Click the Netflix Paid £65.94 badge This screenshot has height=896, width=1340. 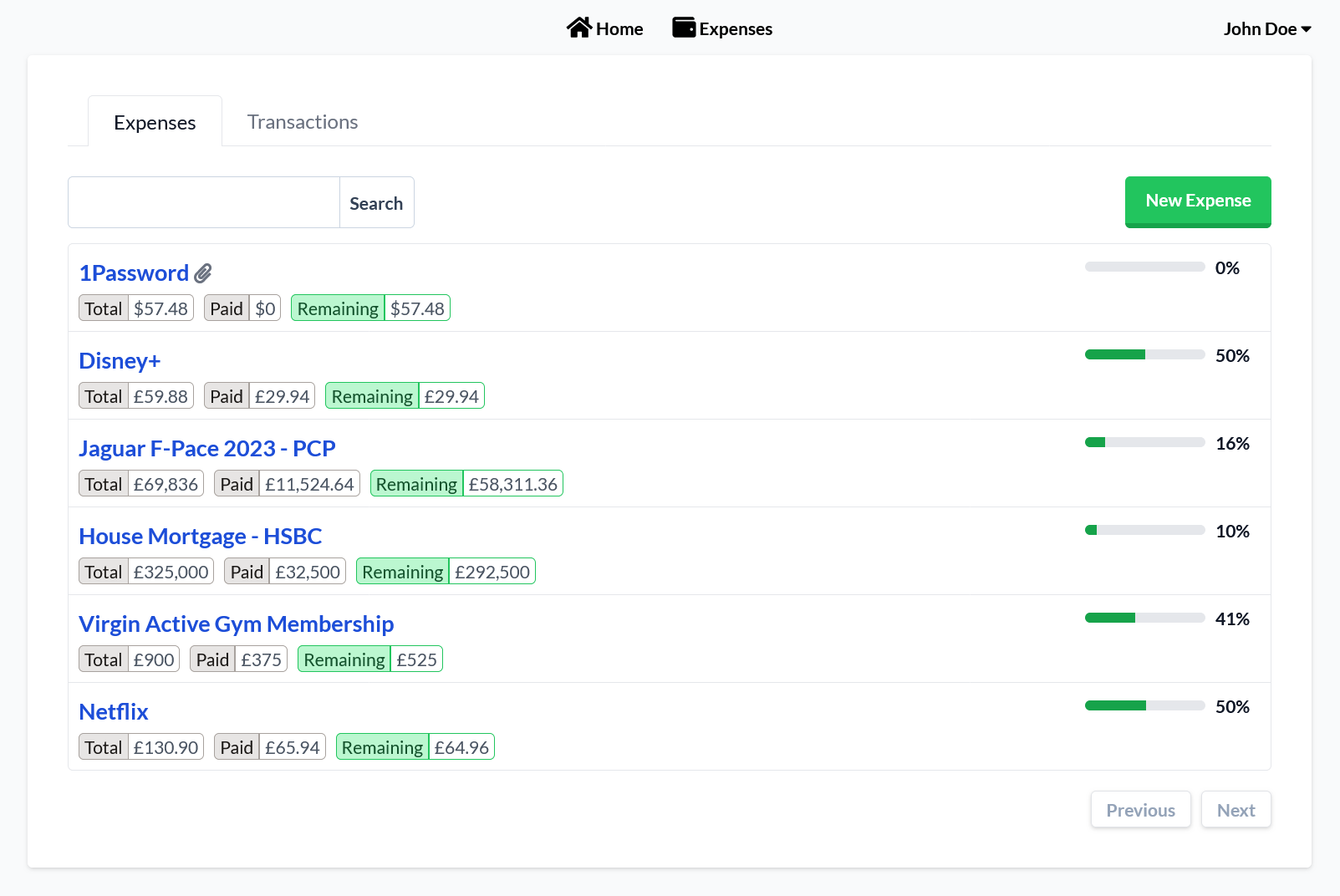click(x=270, y=747)
